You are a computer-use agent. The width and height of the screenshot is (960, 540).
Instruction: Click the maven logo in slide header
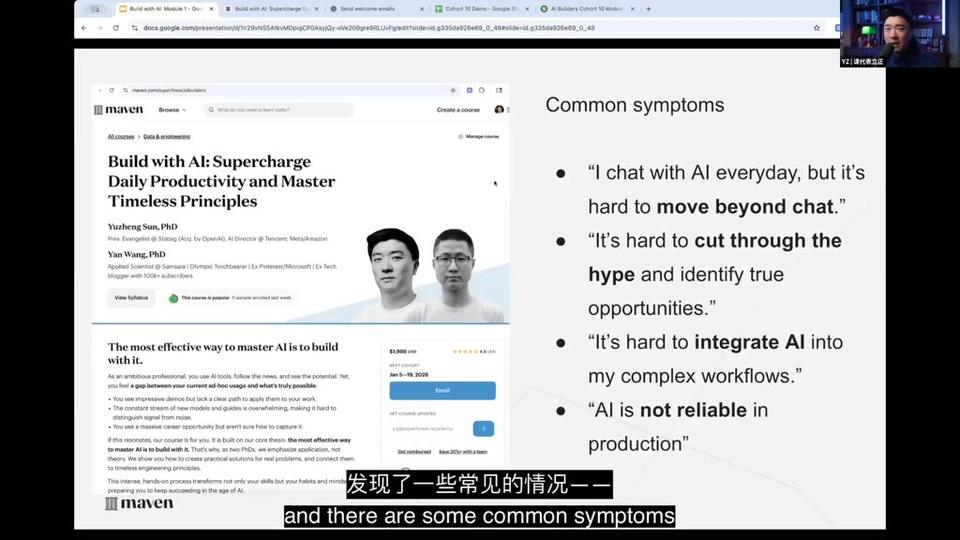(119, 110)
